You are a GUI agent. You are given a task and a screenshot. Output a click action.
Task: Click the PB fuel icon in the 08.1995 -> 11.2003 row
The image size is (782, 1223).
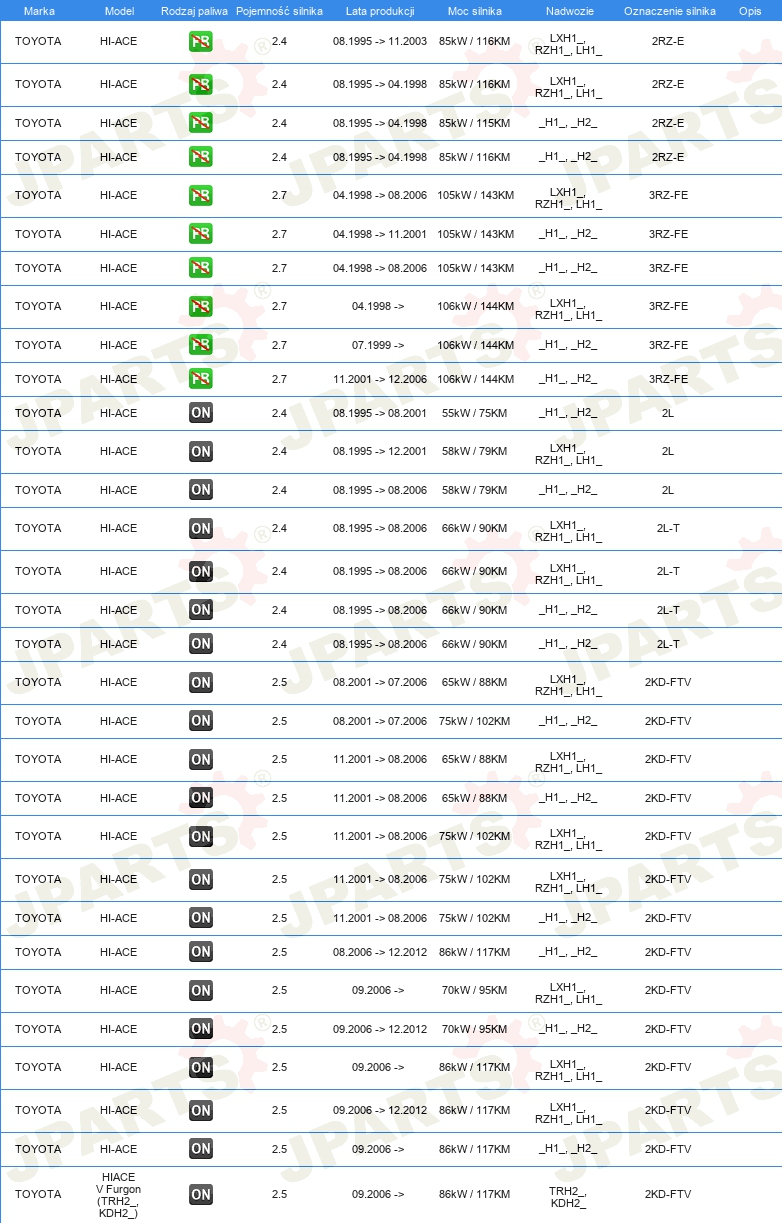click(x=200, y=42)
